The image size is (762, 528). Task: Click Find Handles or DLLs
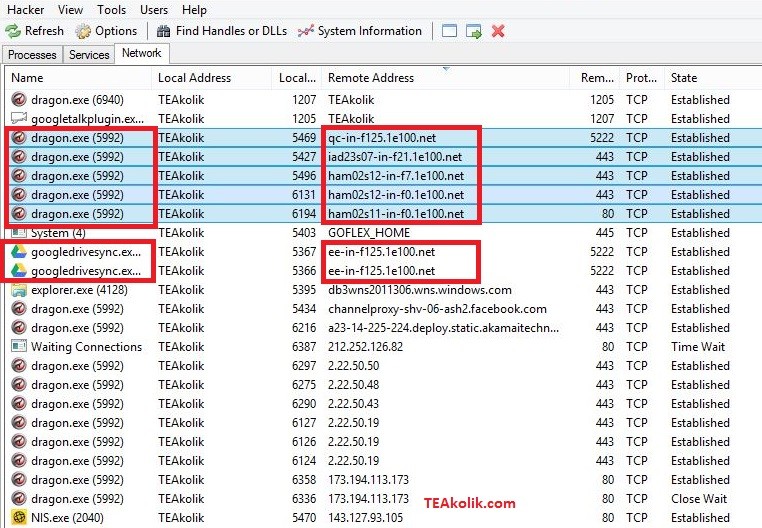(x=222, y=31)
